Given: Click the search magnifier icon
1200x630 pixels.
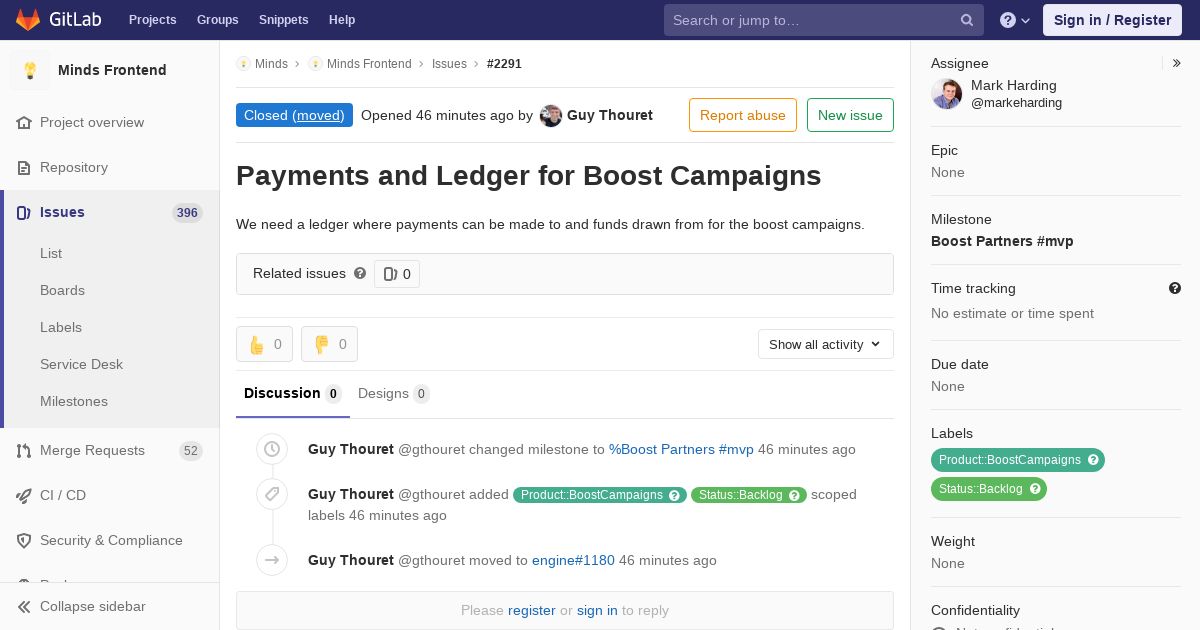Looking at the screenshot, I should point(967,20).
